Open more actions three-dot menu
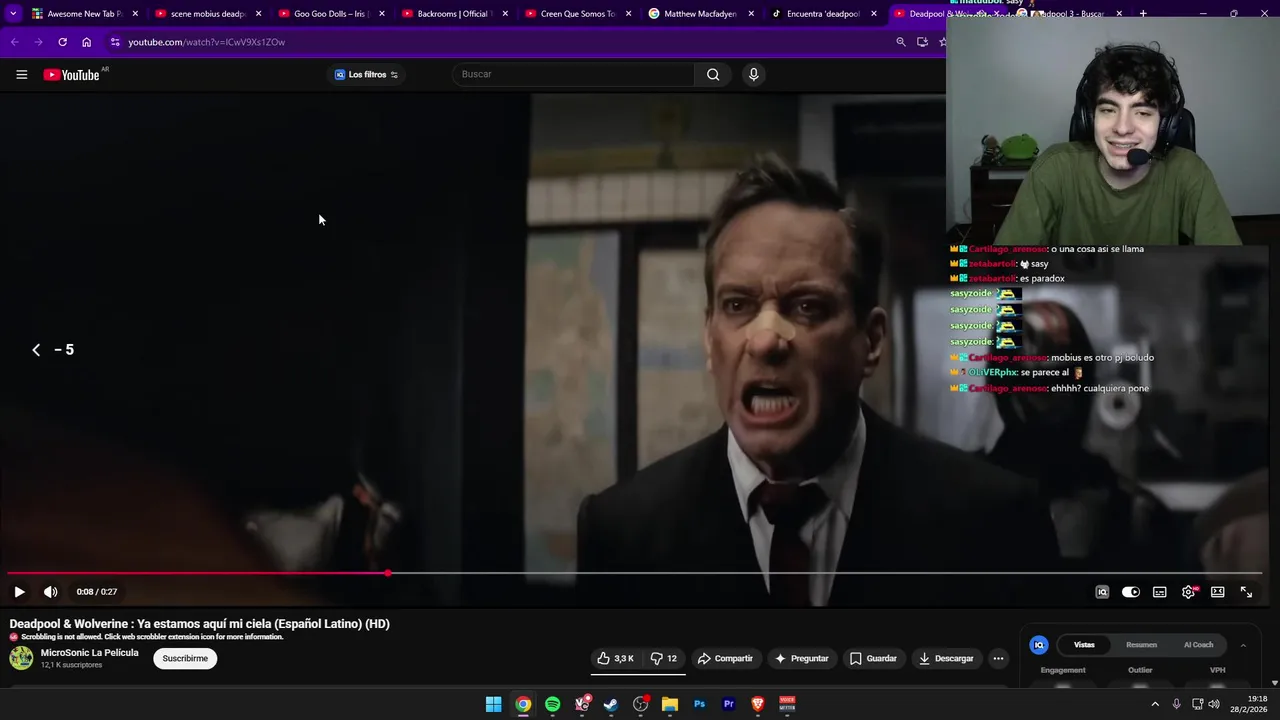 coord(998,658)
